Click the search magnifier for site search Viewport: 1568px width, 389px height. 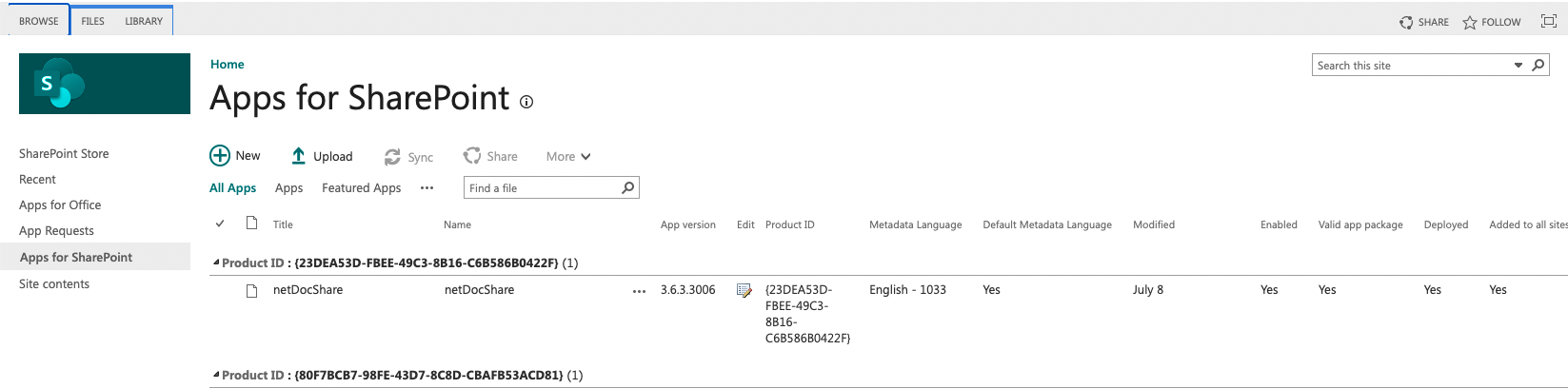(1538, 65)
